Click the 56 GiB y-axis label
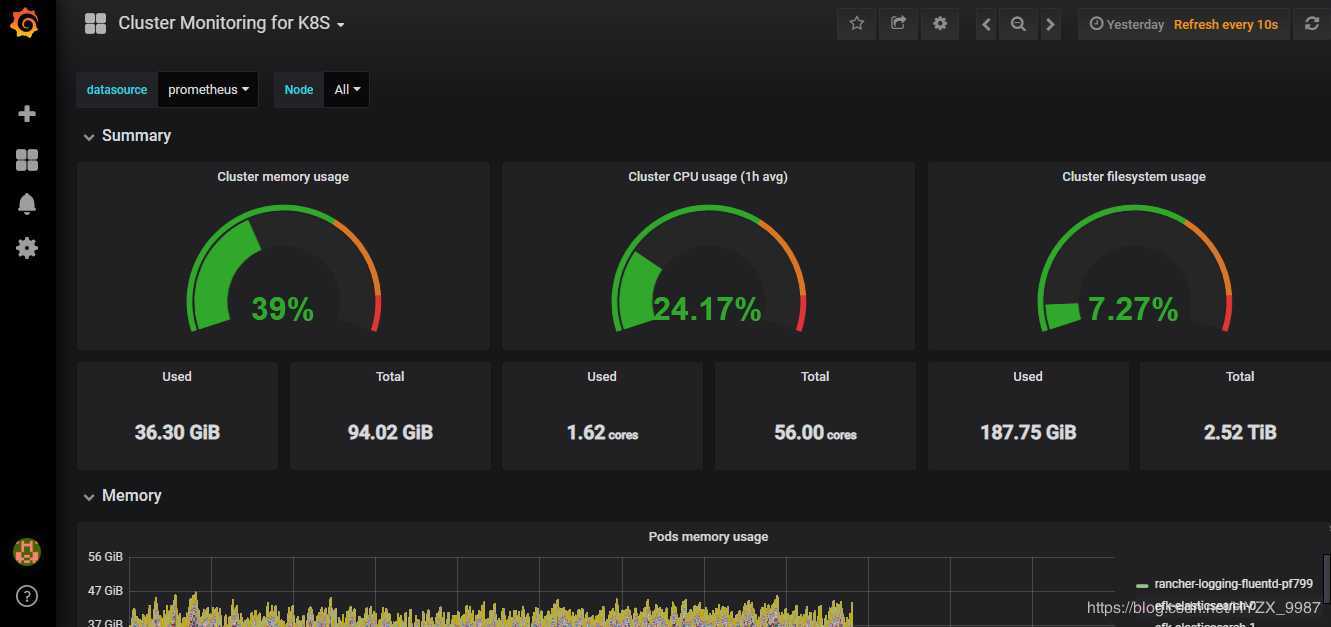 click(x=106, y=557)
